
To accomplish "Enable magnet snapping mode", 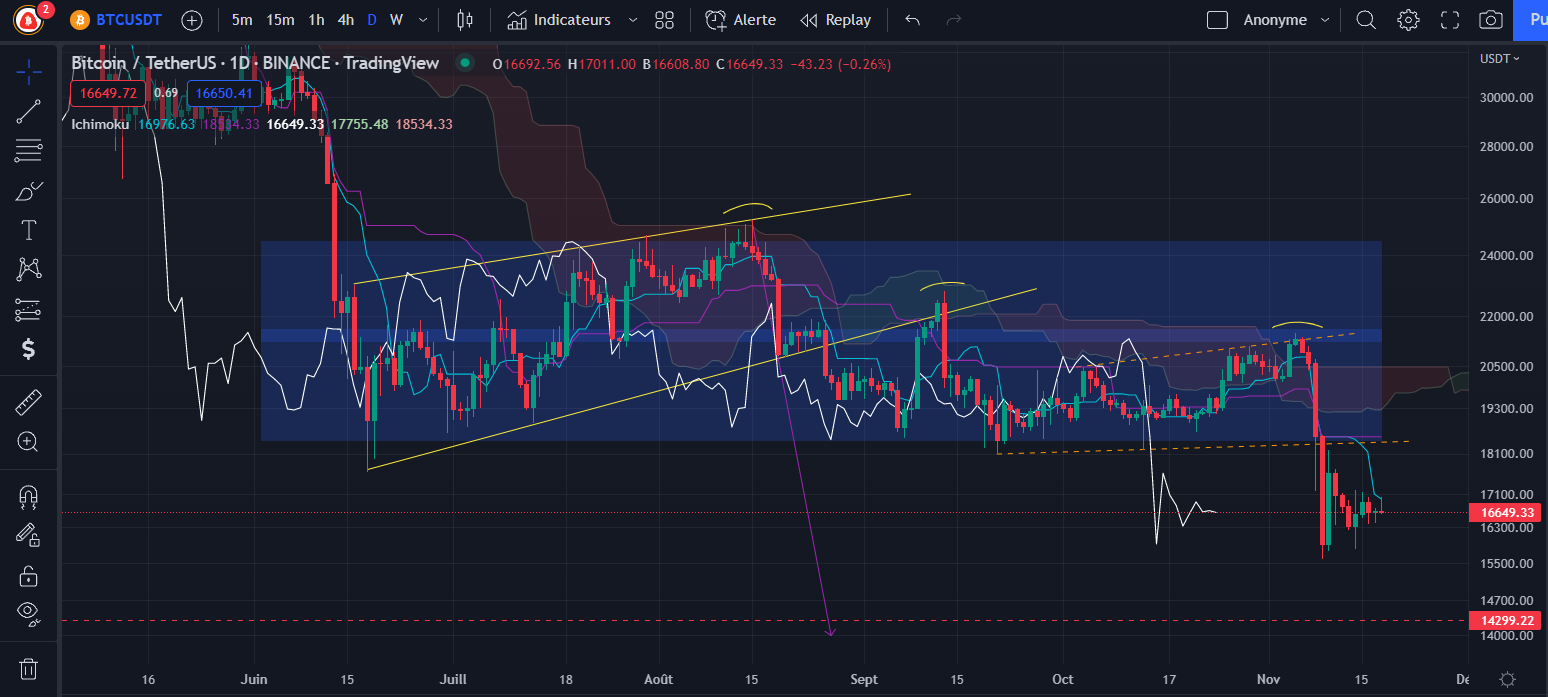I will [28, 497].
